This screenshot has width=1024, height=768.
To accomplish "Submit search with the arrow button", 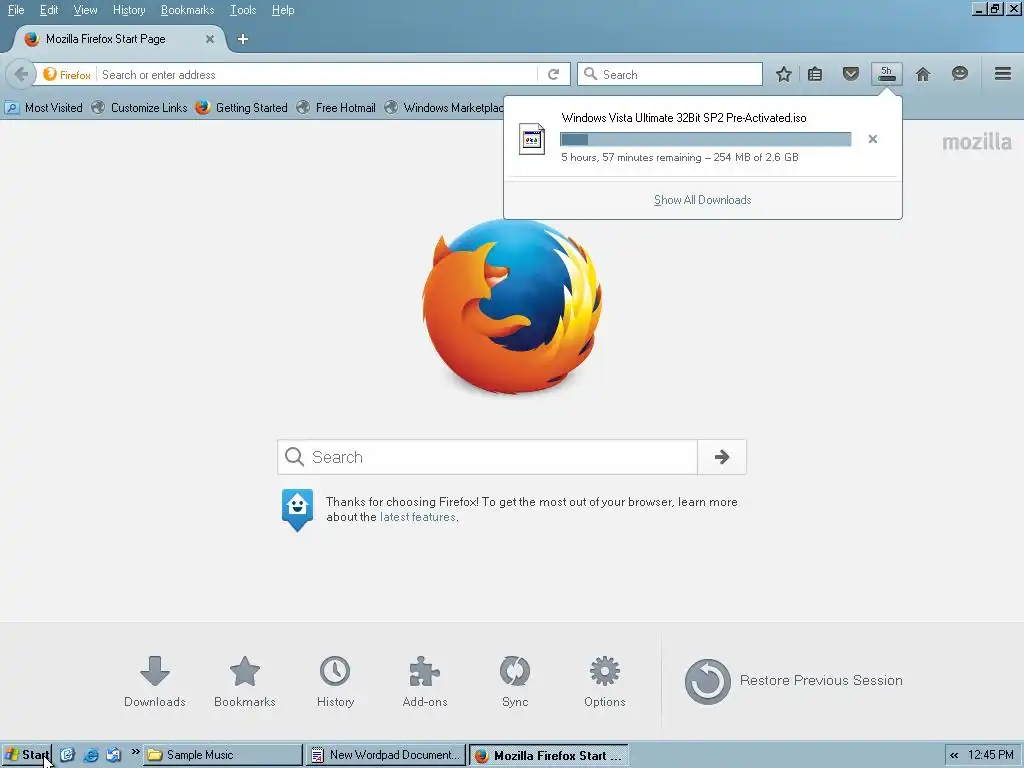I will click(722, 457).
